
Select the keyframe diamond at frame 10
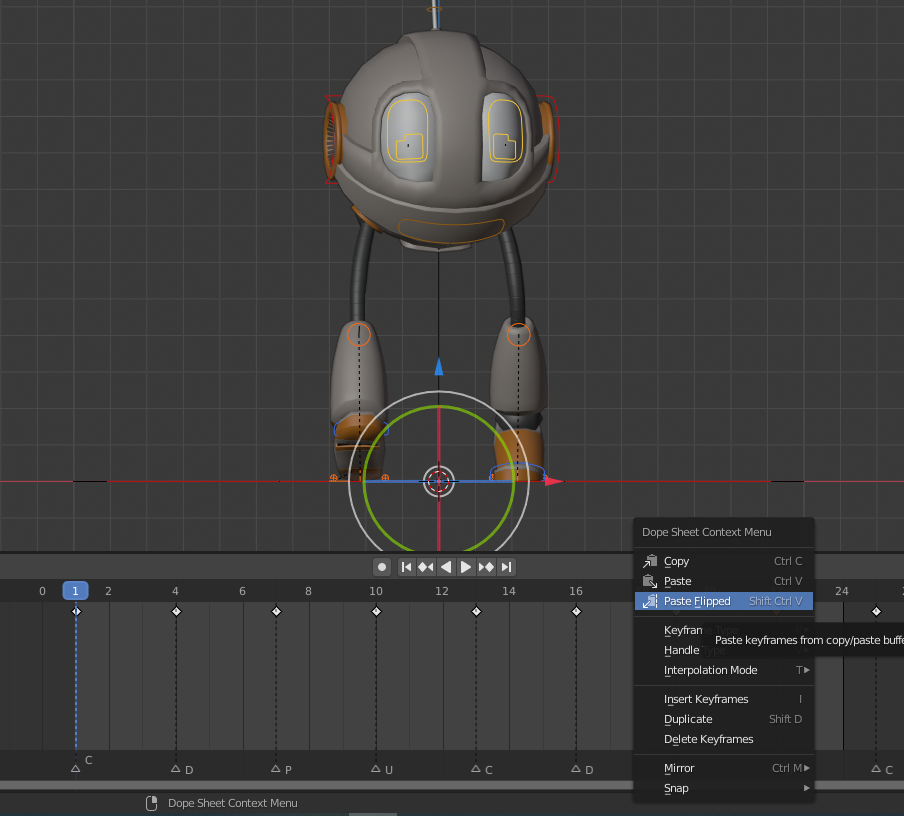pos(376,611)
